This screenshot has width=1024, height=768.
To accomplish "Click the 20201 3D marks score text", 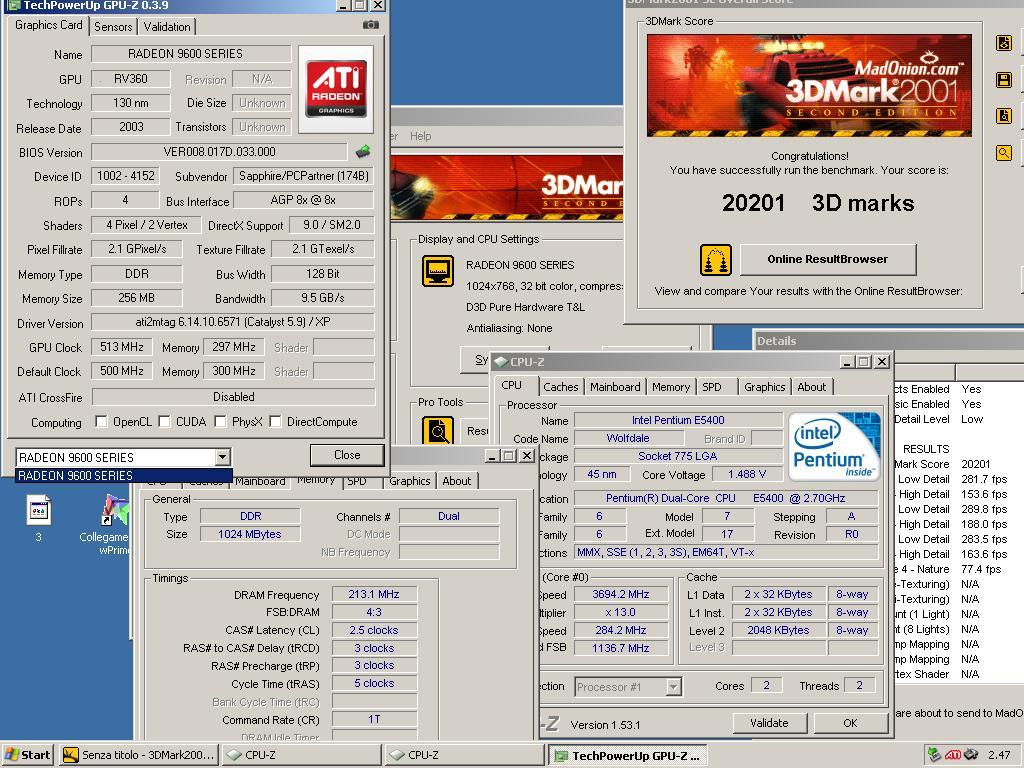I will click(x=818, y=203).
